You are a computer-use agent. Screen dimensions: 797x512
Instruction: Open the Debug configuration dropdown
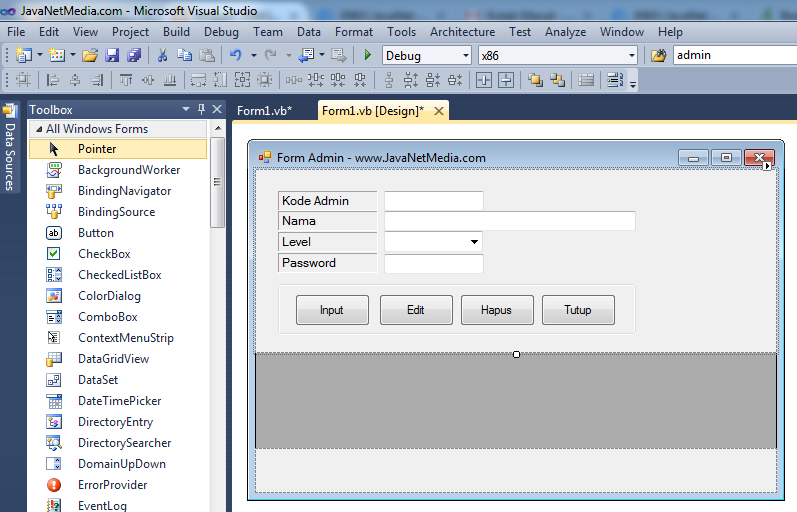[466, 55]
